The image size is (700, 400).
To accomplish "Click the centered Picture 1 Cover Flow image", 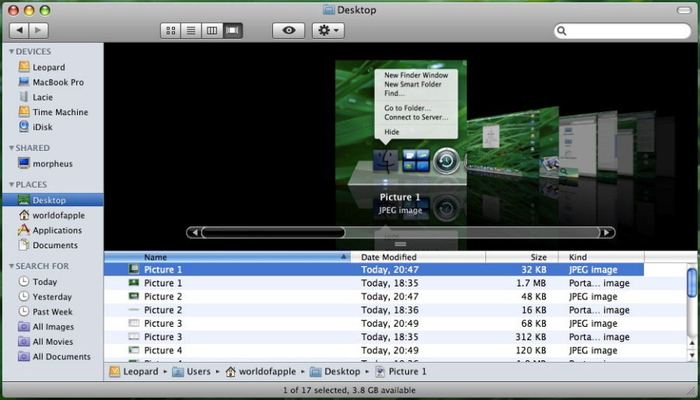I will [x=401, y=123].
